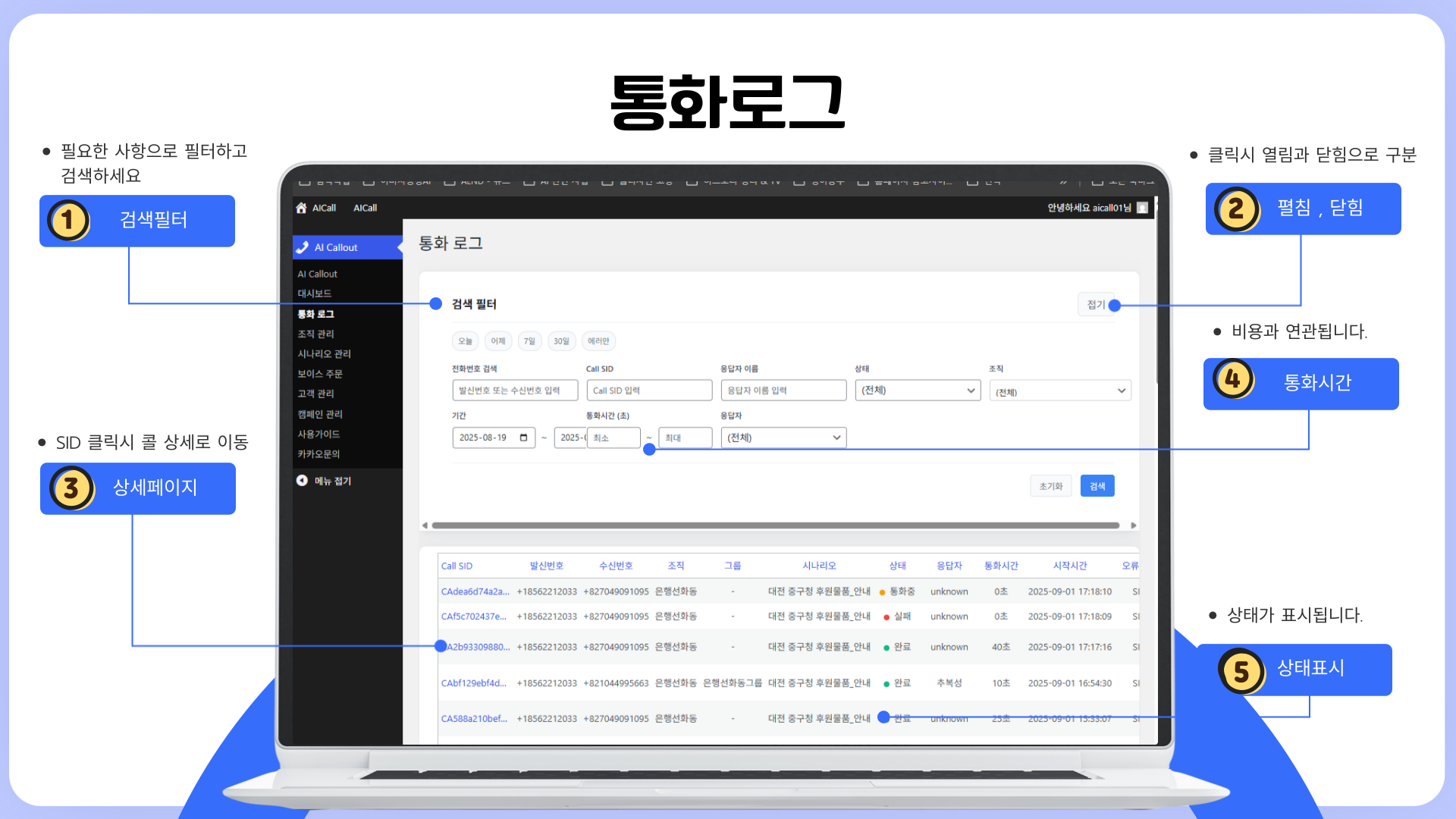The image size is (1456, 819).
Task: Click the Call SID input field
Action: tap(648, 391)
